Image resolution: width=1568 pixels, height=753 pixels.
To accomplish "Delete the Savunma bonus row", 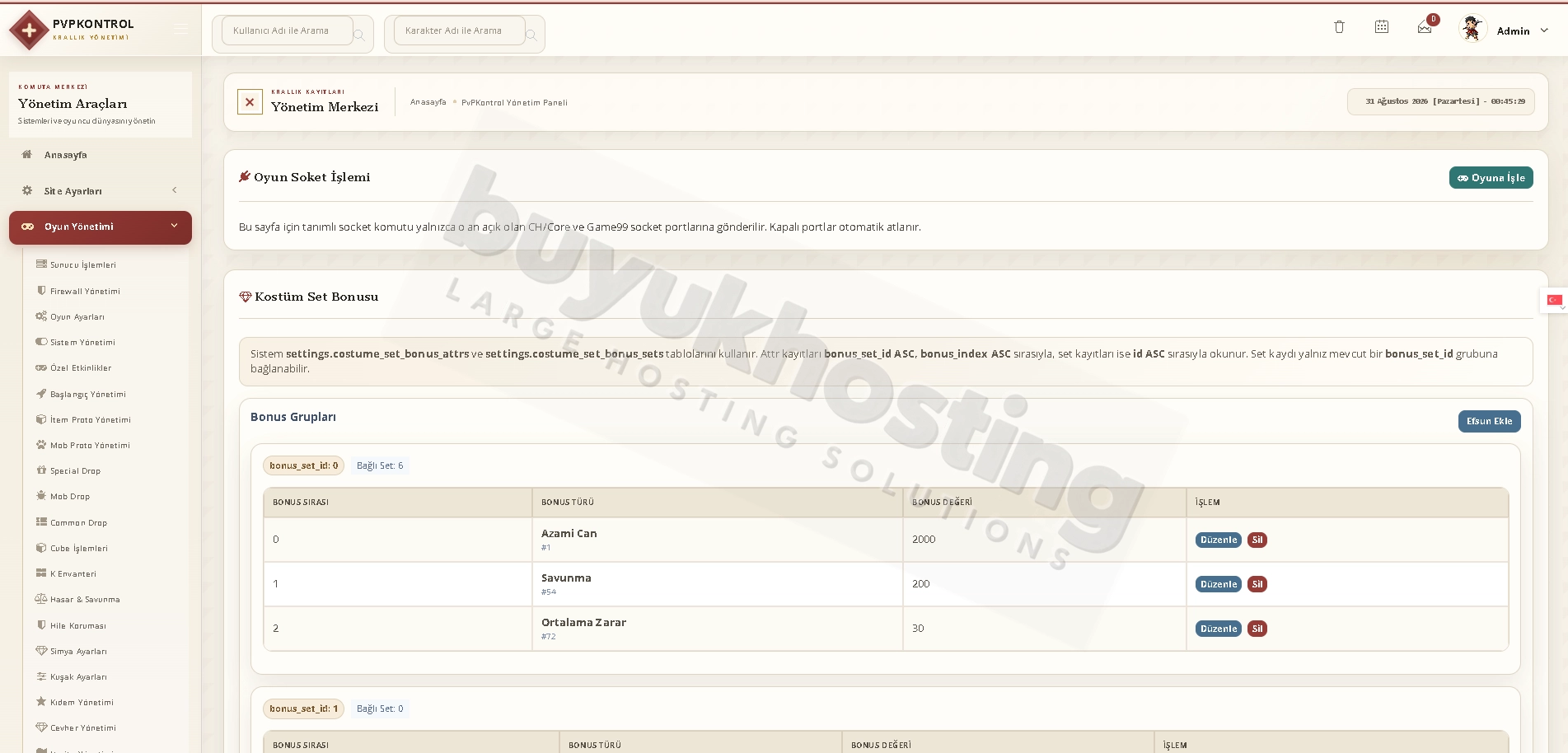I will pos(1257,585).
